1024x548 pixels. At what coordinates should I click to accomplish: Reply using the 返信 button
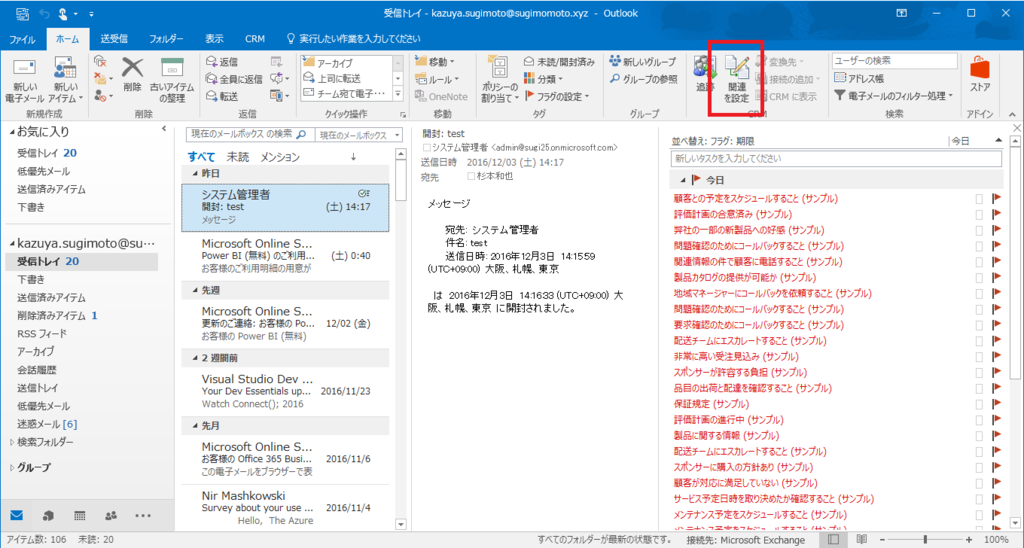pyautogui.click(x=222, y=61)
